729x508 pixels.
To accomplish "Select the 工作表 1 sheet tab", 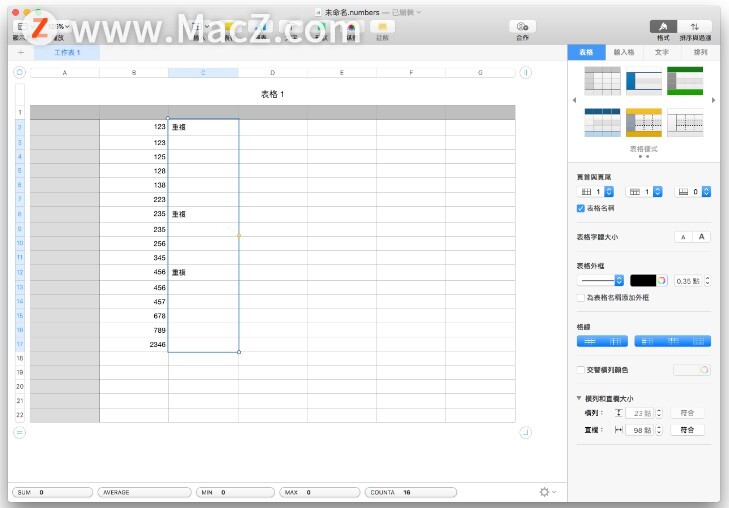I will click(x=67, y=53).
